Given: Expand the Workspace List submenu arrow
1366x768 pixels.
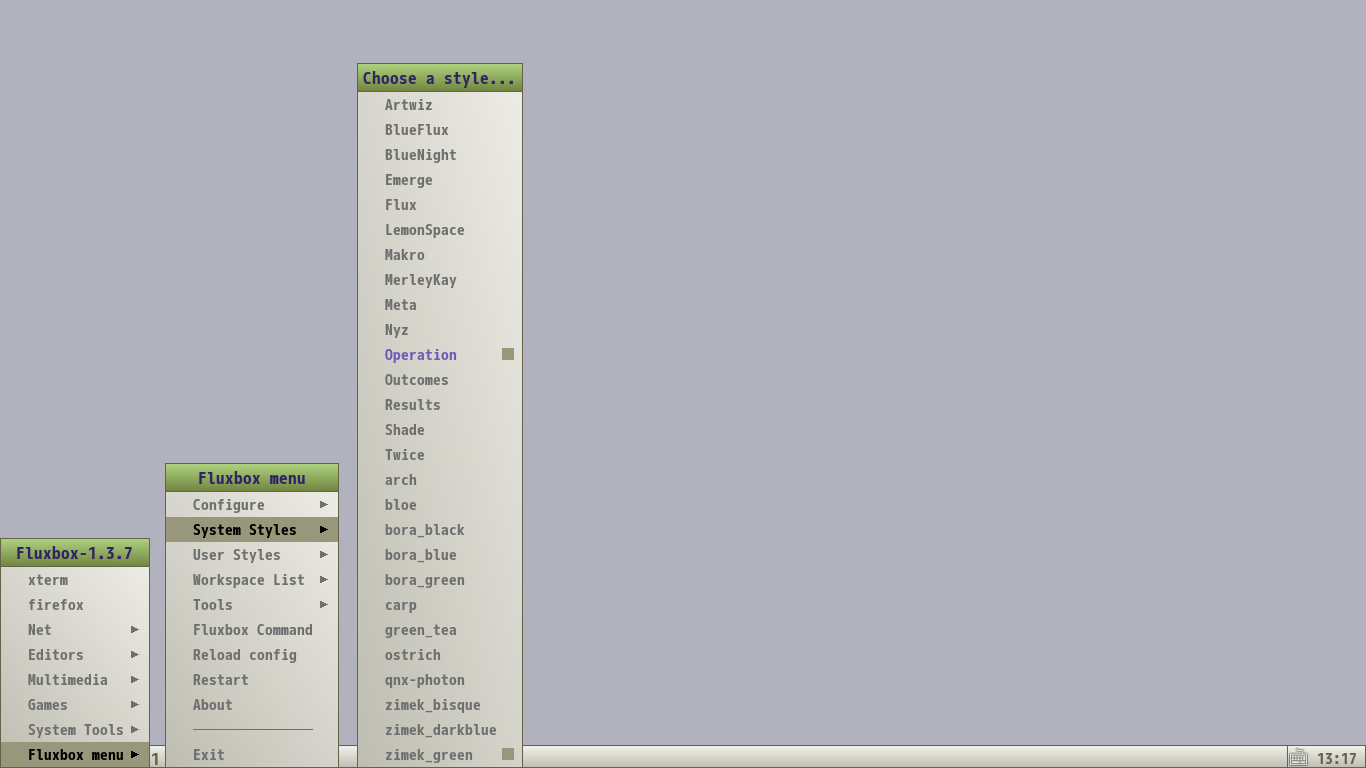Looking at the screenshot, I should [324, 580].
